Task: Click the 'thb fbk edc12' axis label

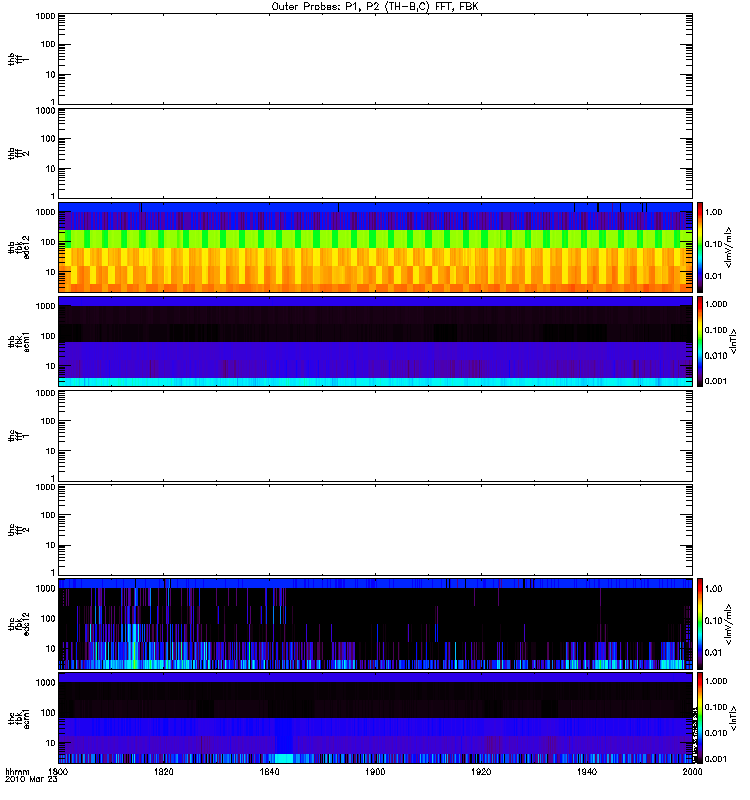Action: 18,247
